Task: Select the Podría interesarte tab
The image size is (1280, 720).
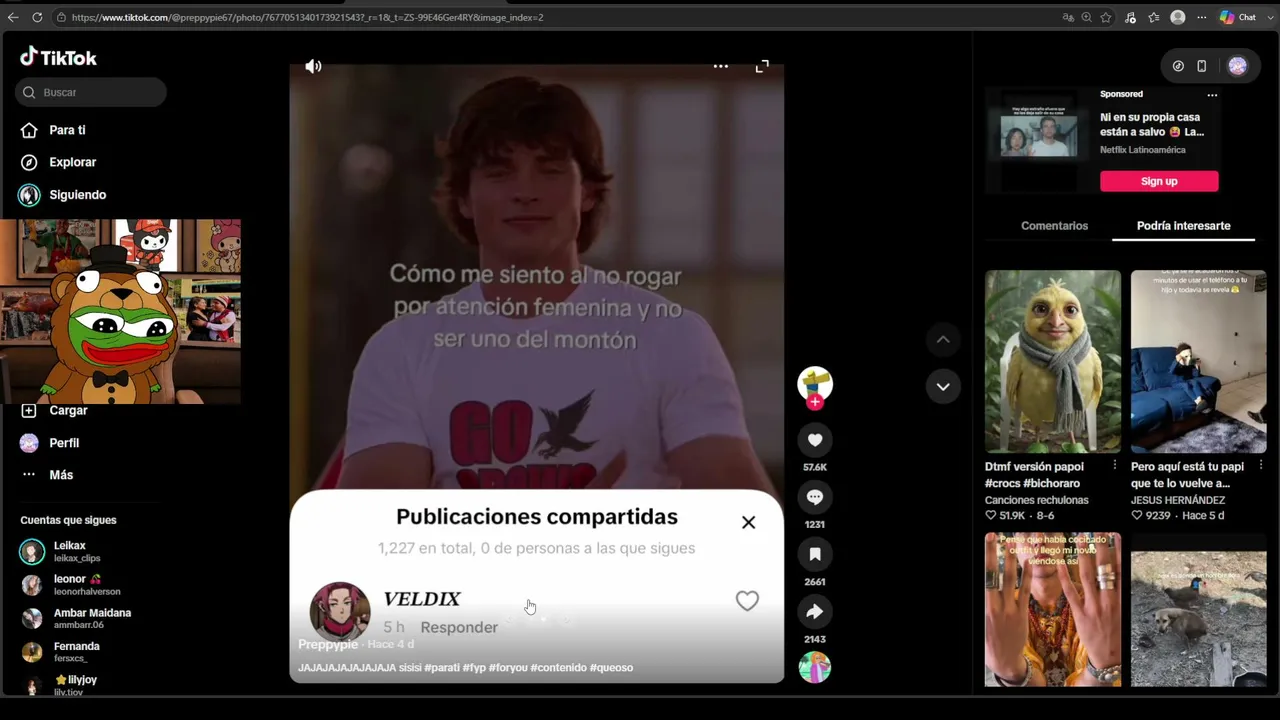Action: [1184, 226]
